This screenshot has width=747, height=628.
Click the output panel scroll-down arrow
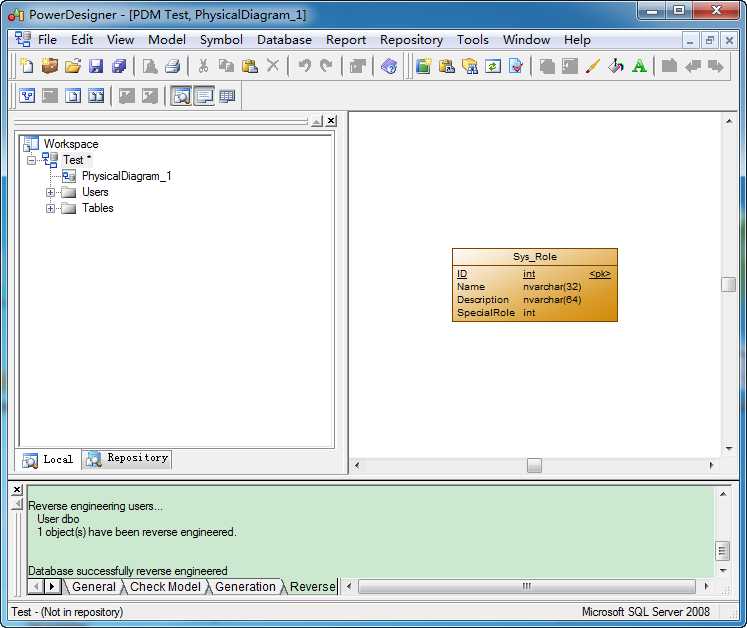[723, 570]
